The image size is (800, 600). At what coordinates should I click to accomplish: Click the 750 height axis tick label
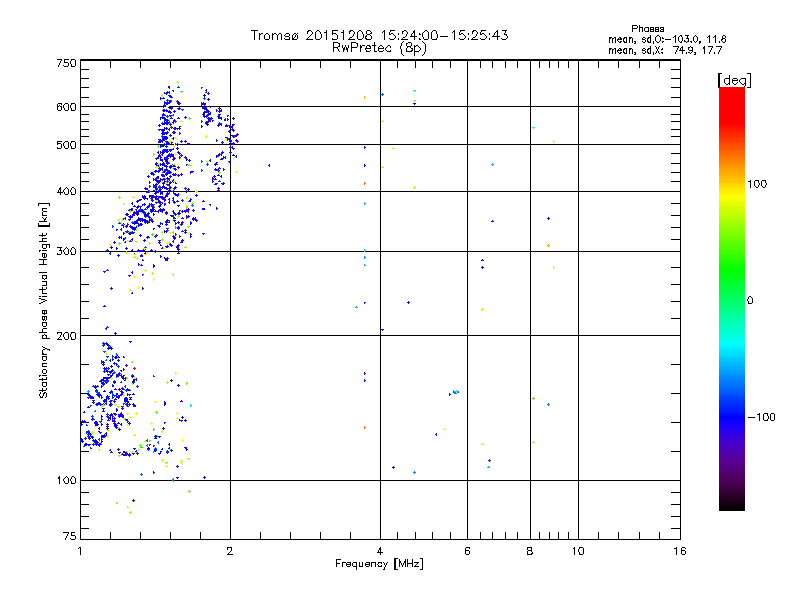(66, 63)
